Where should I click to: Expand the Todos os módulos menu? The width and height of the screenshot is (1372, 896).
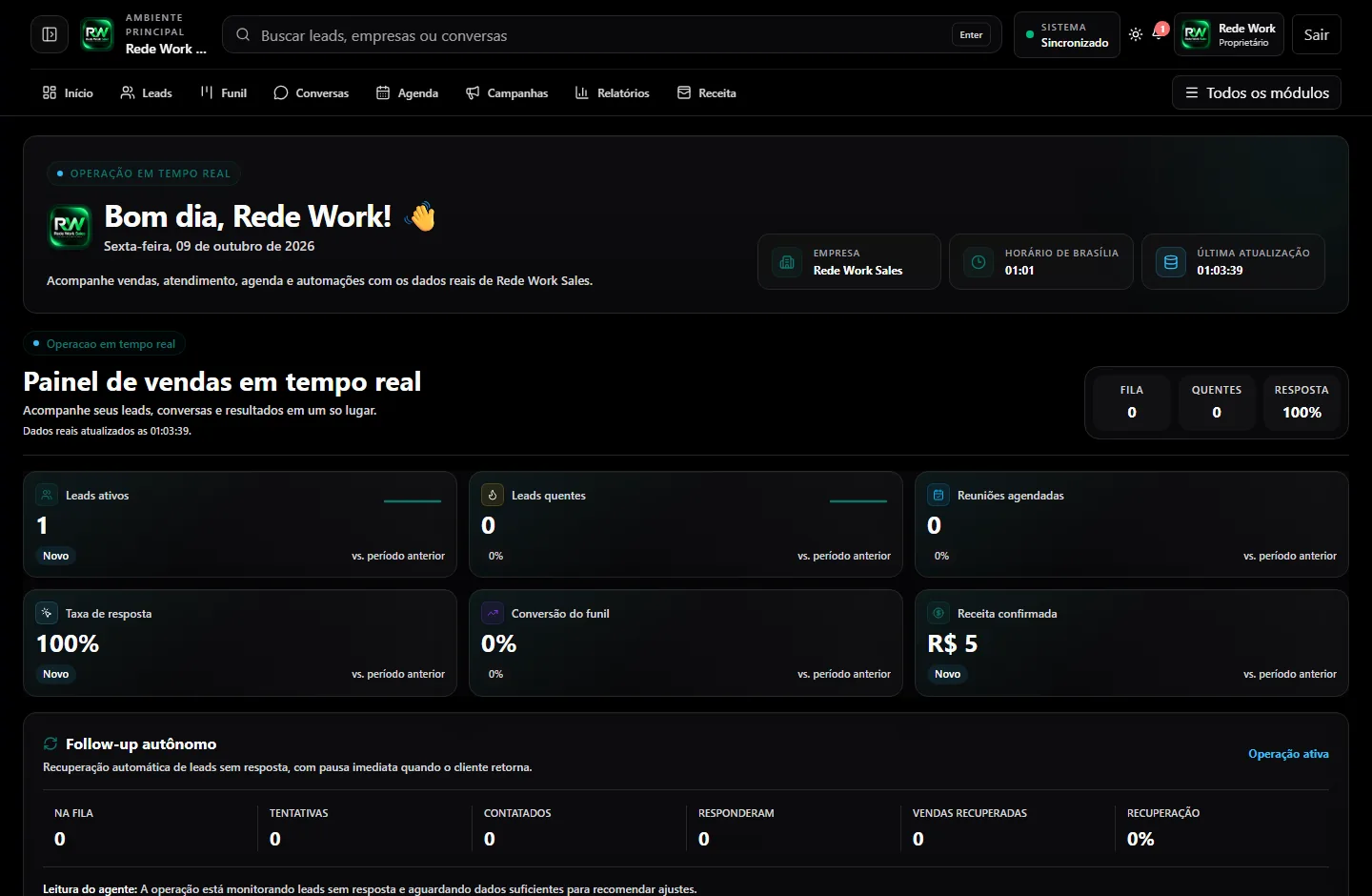point(1257,92)
